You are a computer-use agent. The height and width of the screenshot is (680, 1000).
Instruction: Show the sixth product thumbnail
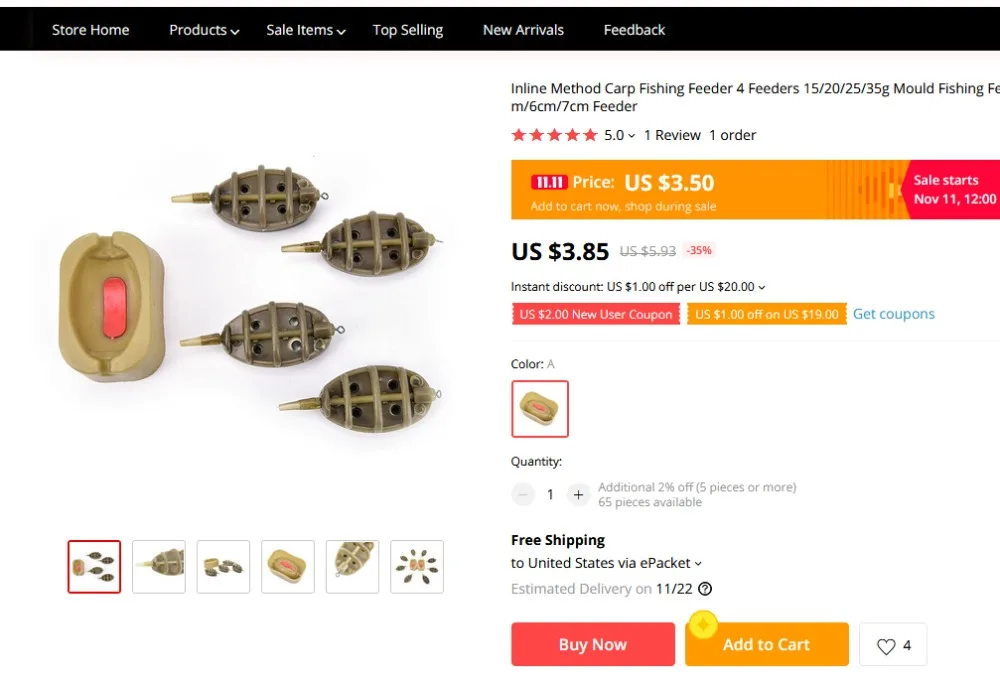[x=417, y=567]
